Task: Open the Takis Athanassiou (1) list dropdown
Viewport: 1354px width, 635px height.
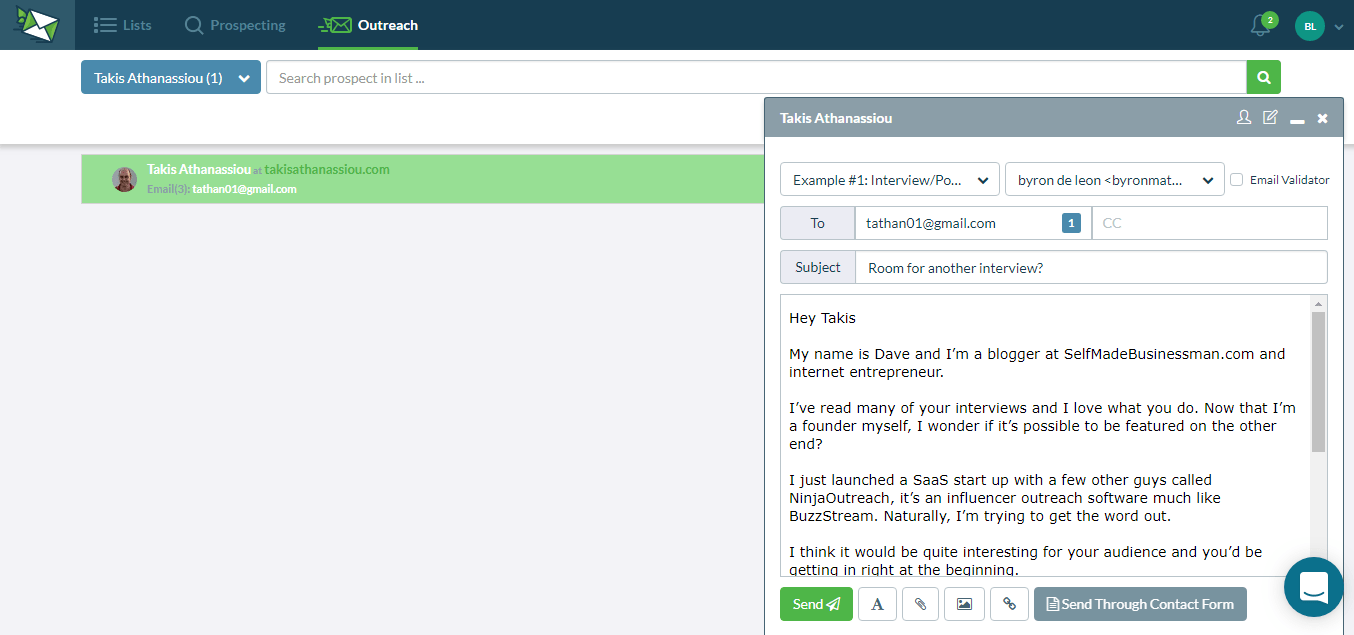Action: pos(171,77)
